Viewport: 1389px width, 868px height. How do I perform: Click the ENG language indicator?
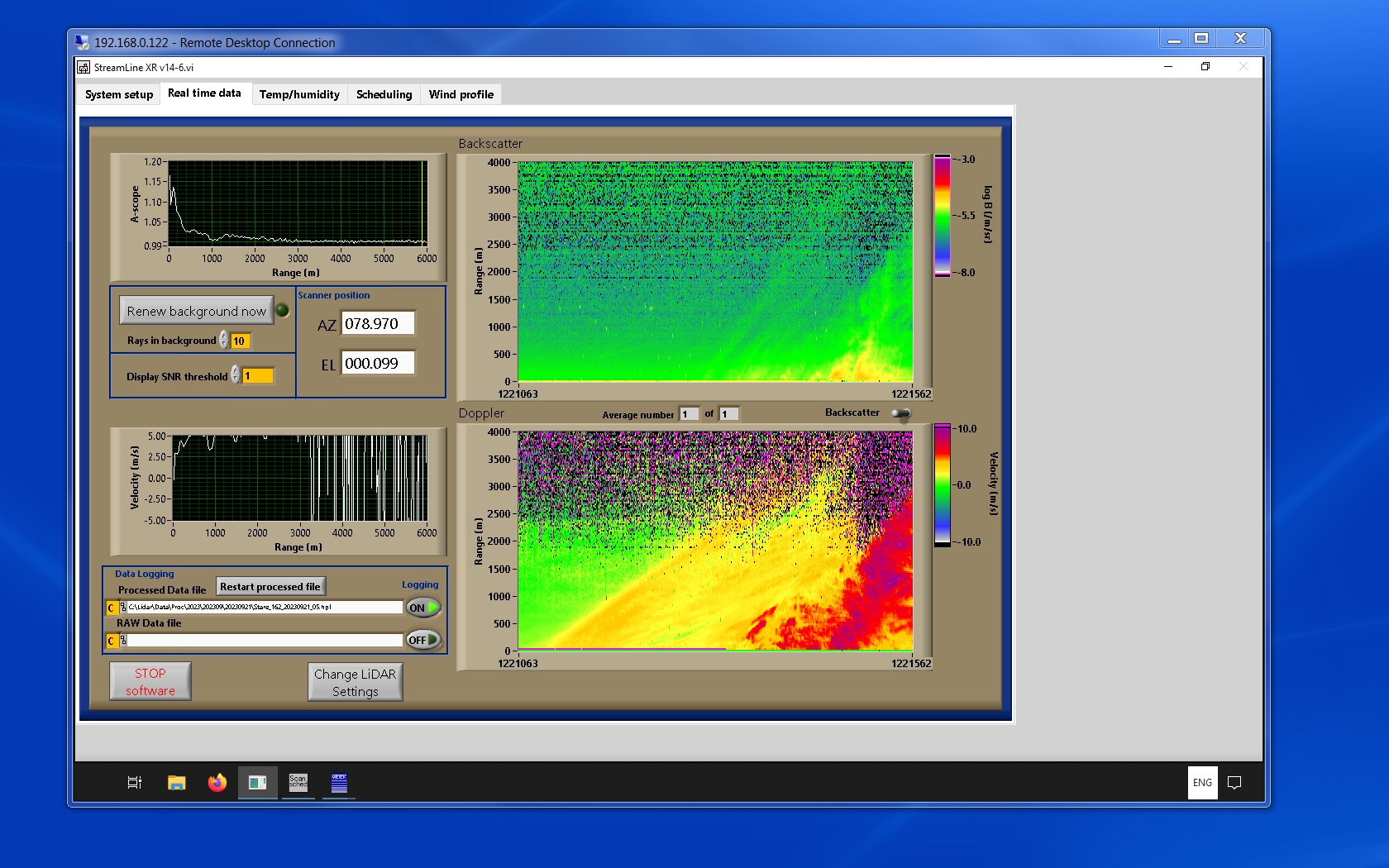coord(1202,782)
